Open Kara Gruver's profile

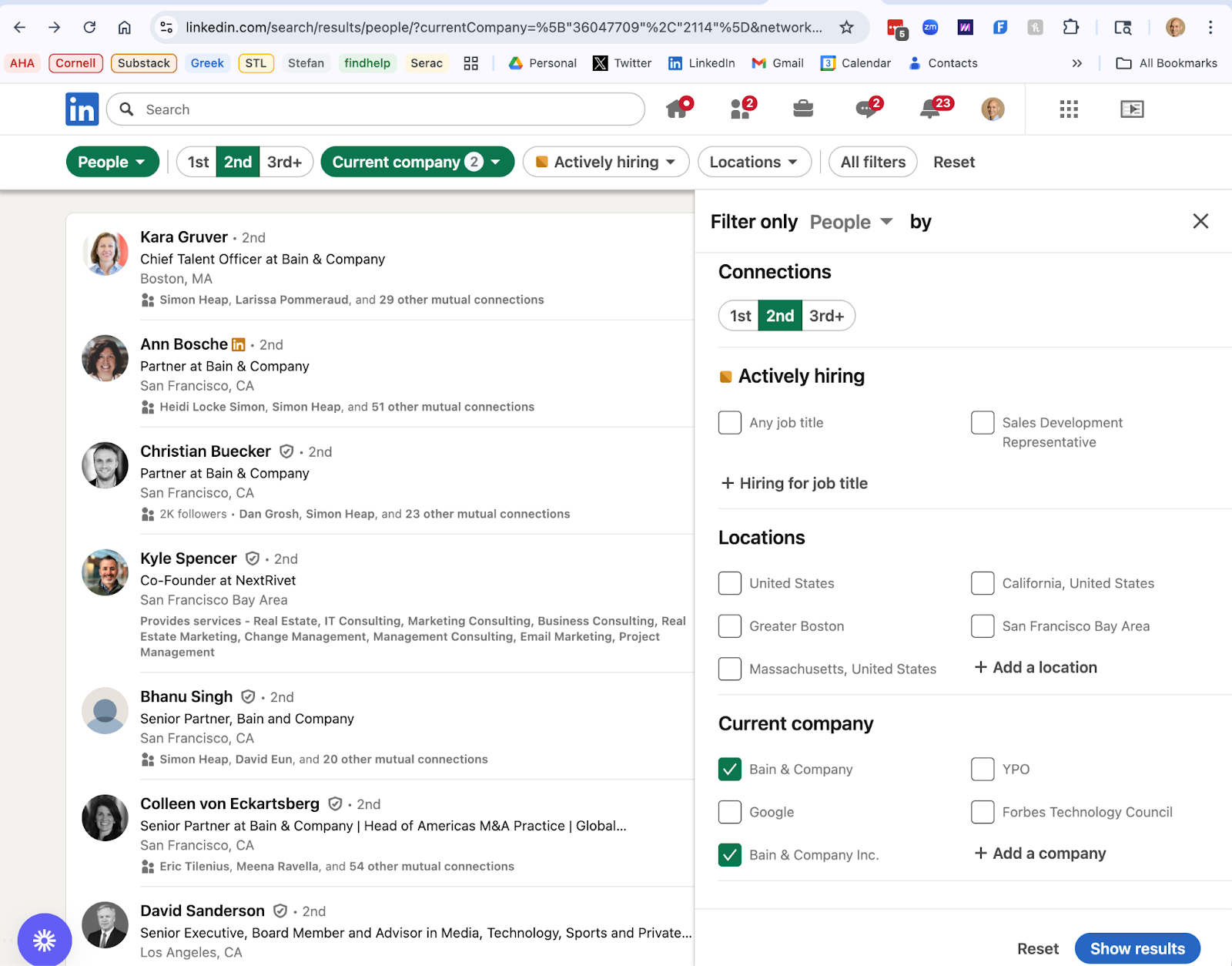pyautogui.click(x=184, y=237)
